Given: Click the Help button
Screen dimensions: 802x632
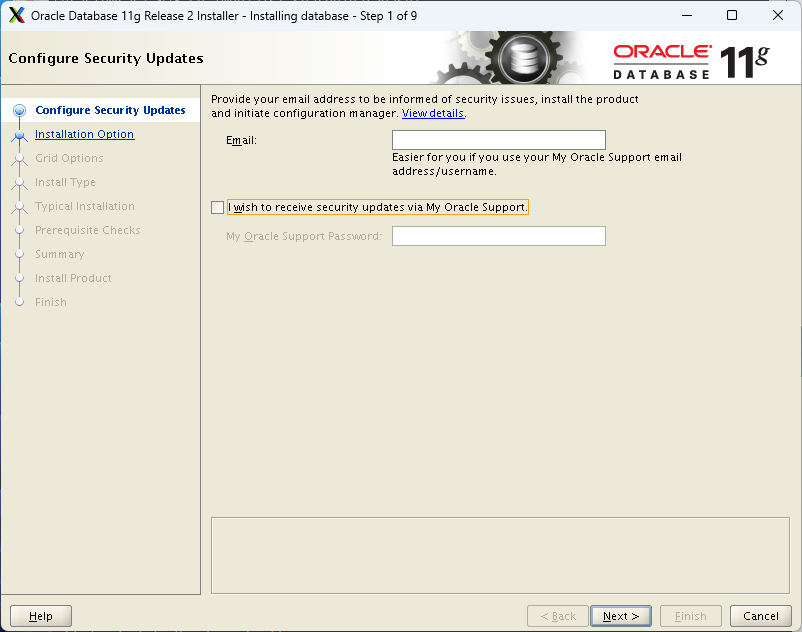Looking at the screenshot, I should tap(41, 616).
